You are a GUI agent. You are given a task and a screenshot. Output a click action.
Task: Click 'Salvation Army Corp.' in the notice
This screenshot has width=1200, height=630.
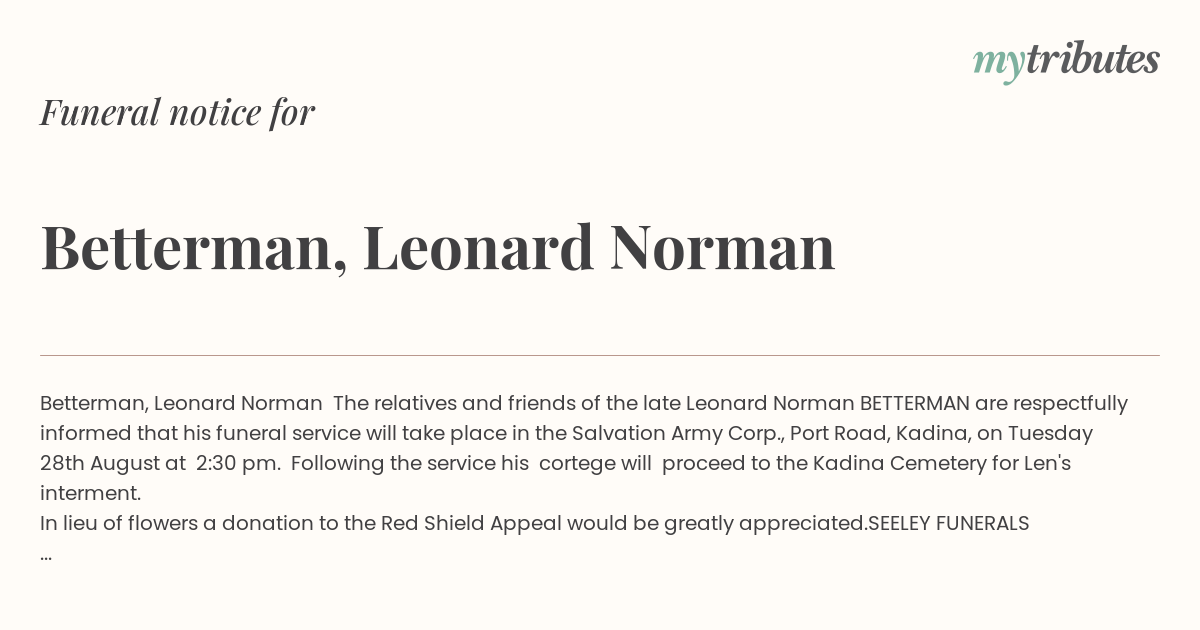coord(677,434)
